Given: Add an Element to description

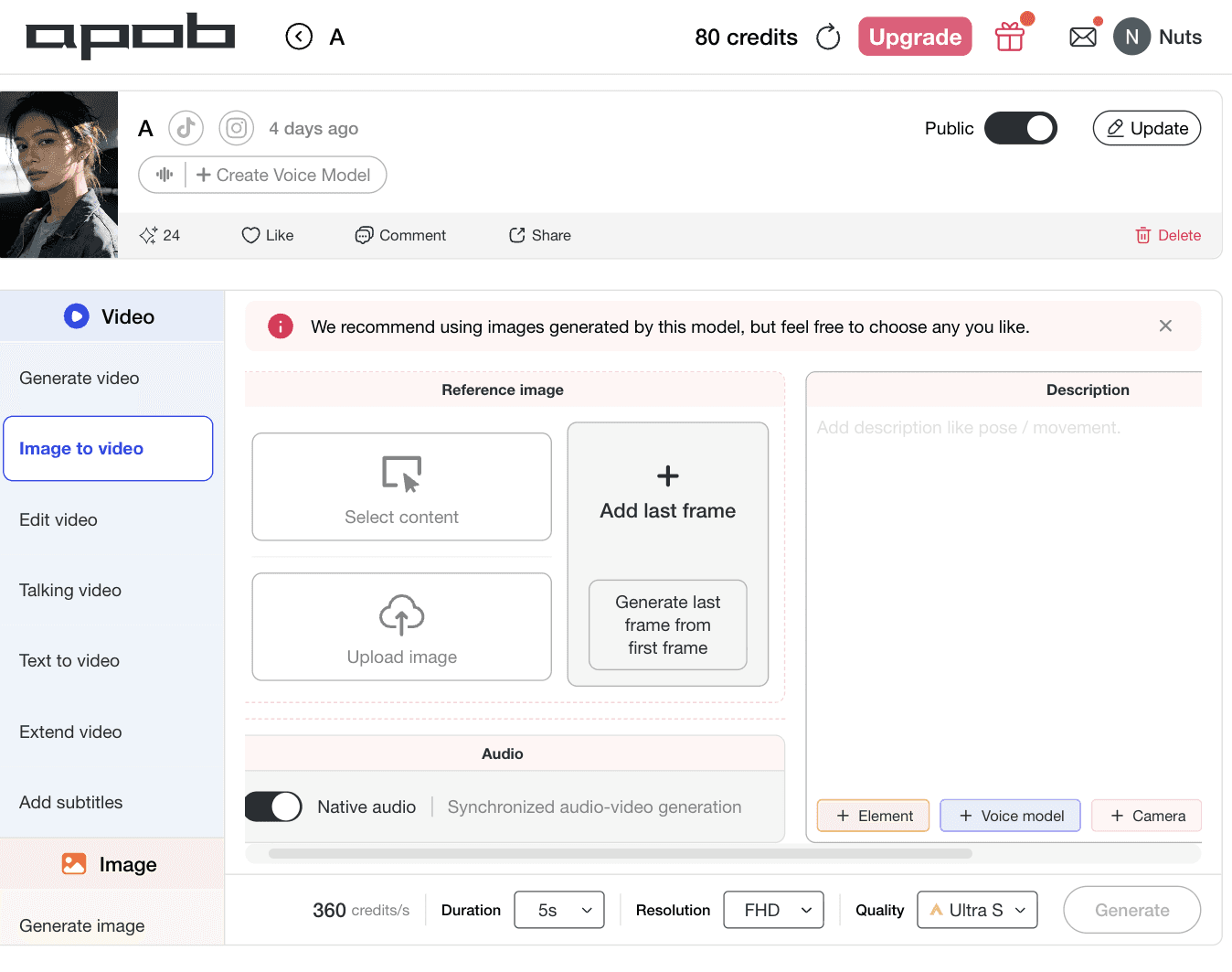Looking at the screenshot, I should click(x=873, y=816).
